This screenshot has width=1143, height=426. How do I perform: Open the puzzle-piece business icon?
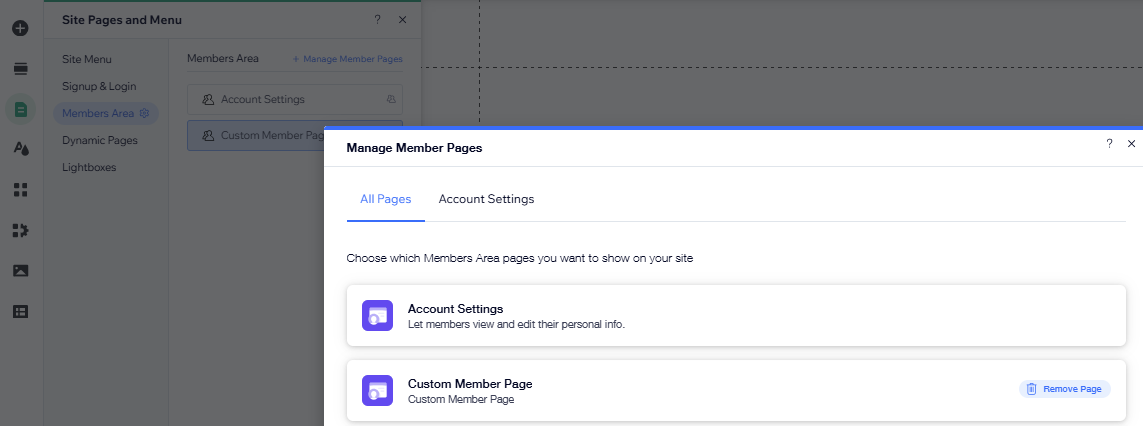pos(20,230)
